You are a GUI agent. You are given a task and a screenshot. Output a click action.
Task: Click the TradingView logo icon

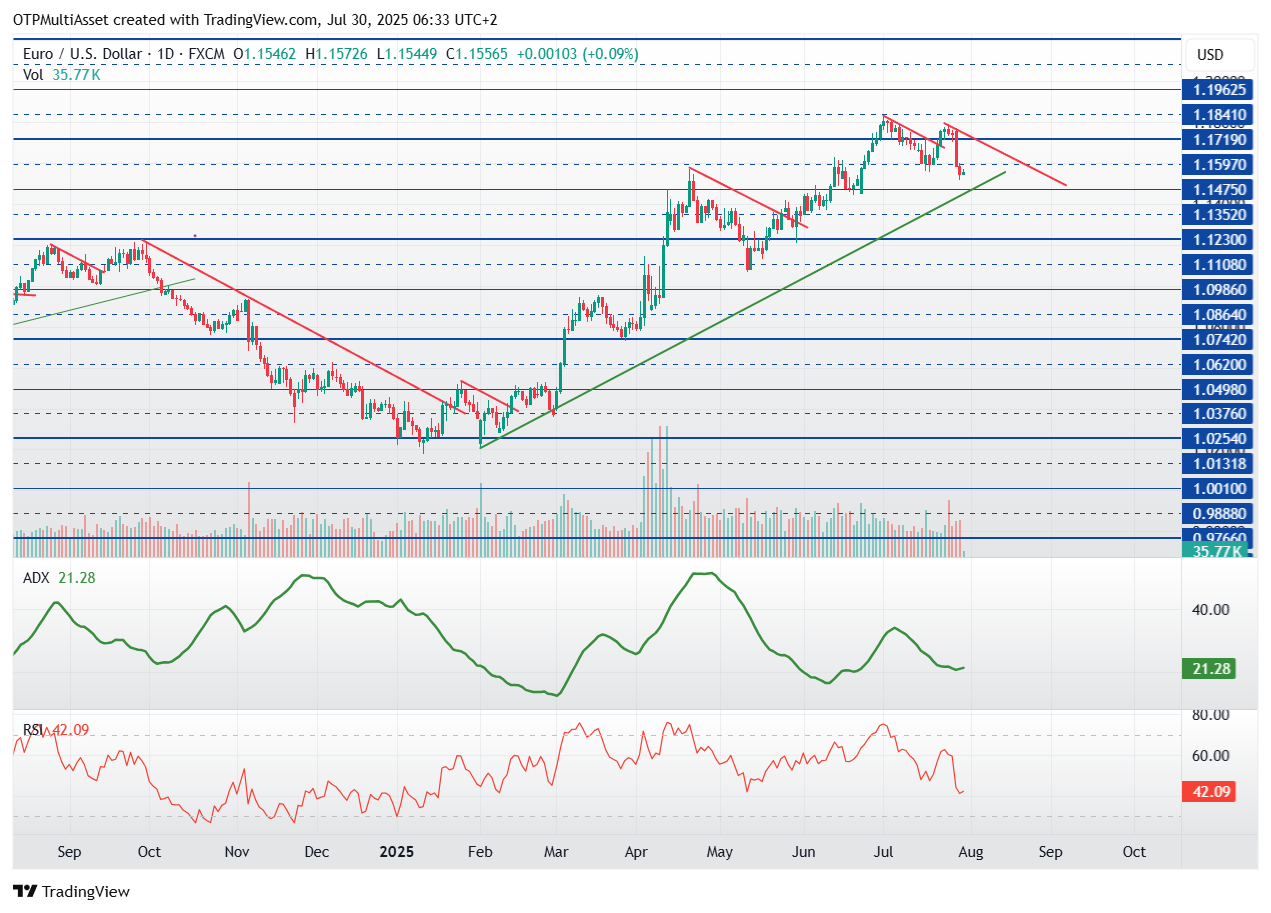25,891
